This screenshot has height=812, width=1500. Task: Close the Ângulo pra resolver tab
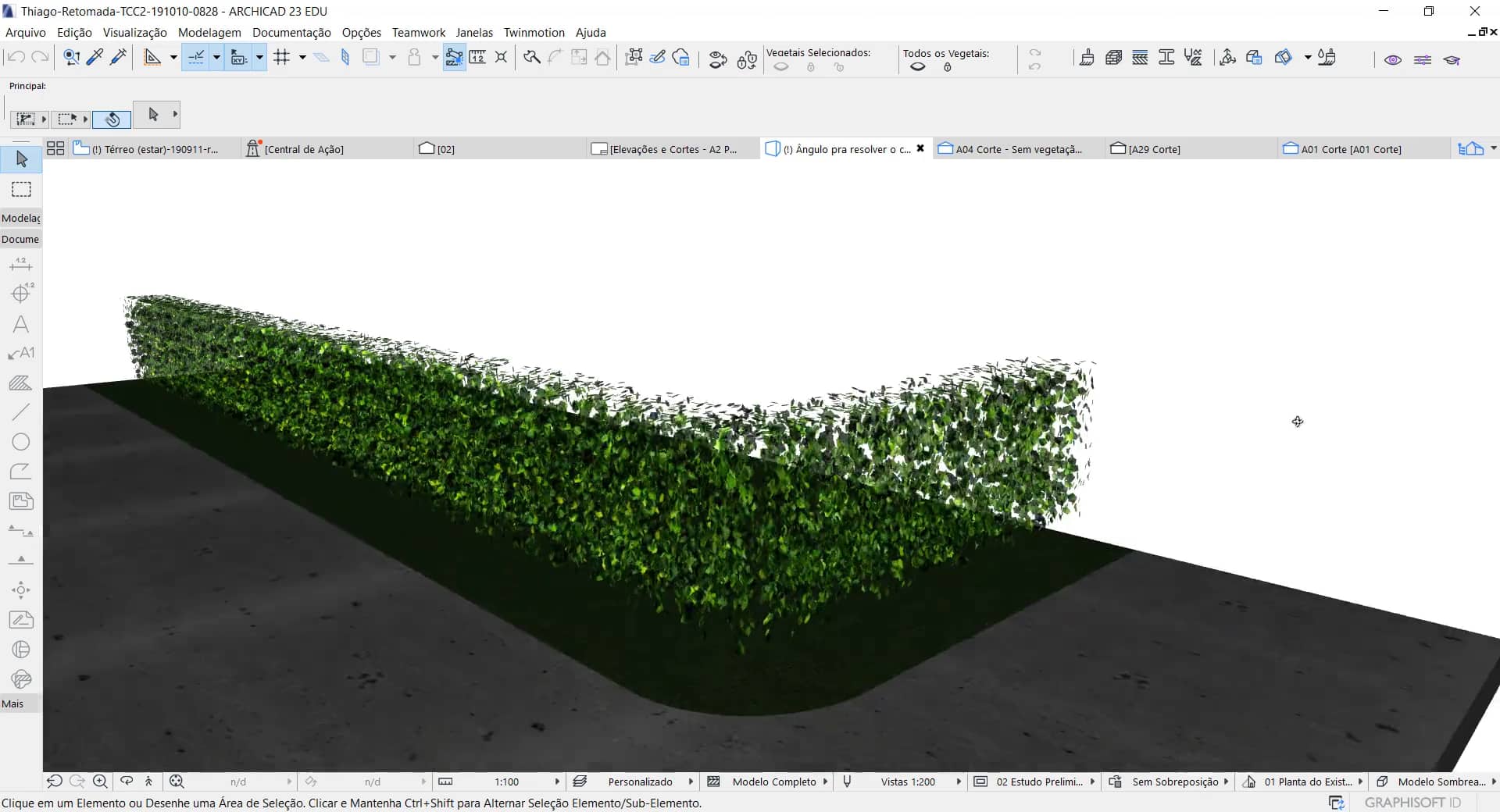(x=920, y=148)
